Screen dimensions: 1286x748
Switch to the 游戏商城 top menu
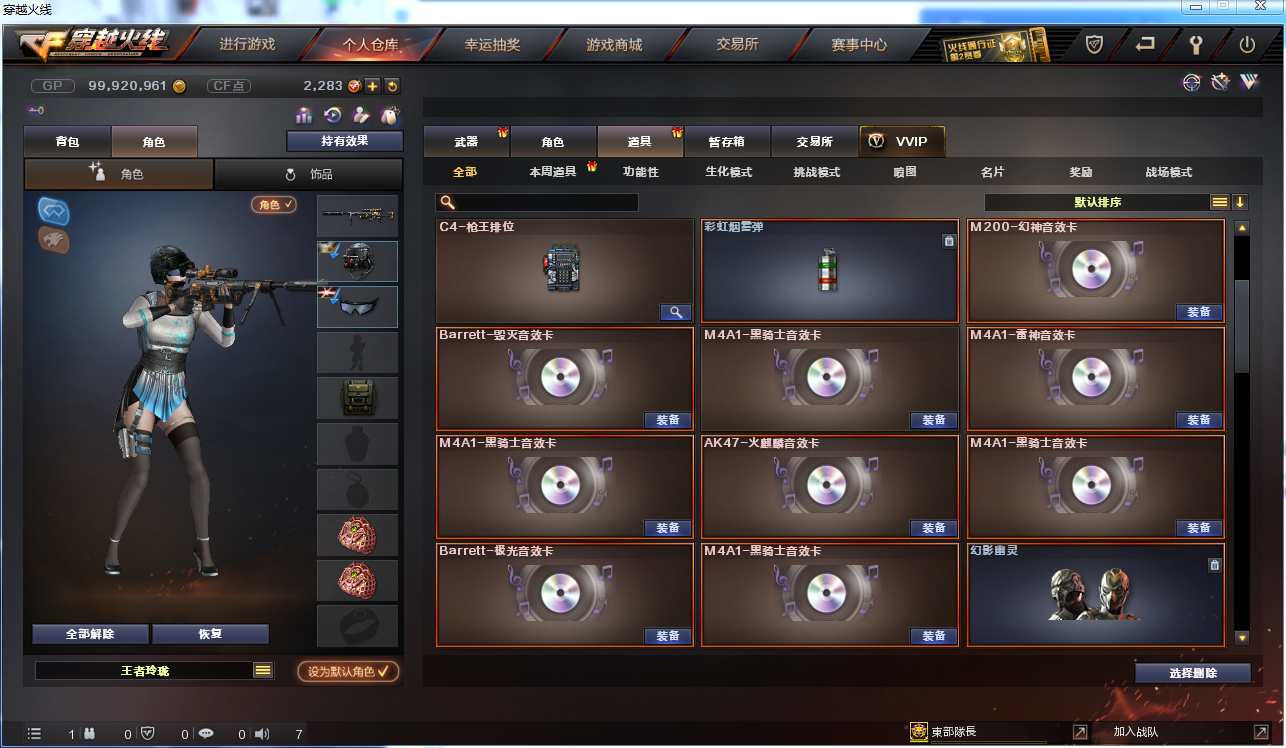coord(614,45)
